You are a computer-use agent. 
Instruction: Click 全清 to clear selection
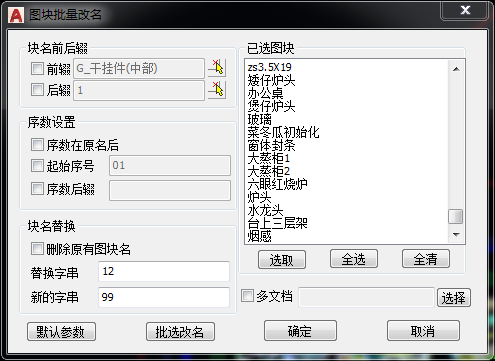pyautogui.click(x=426, y=259)
